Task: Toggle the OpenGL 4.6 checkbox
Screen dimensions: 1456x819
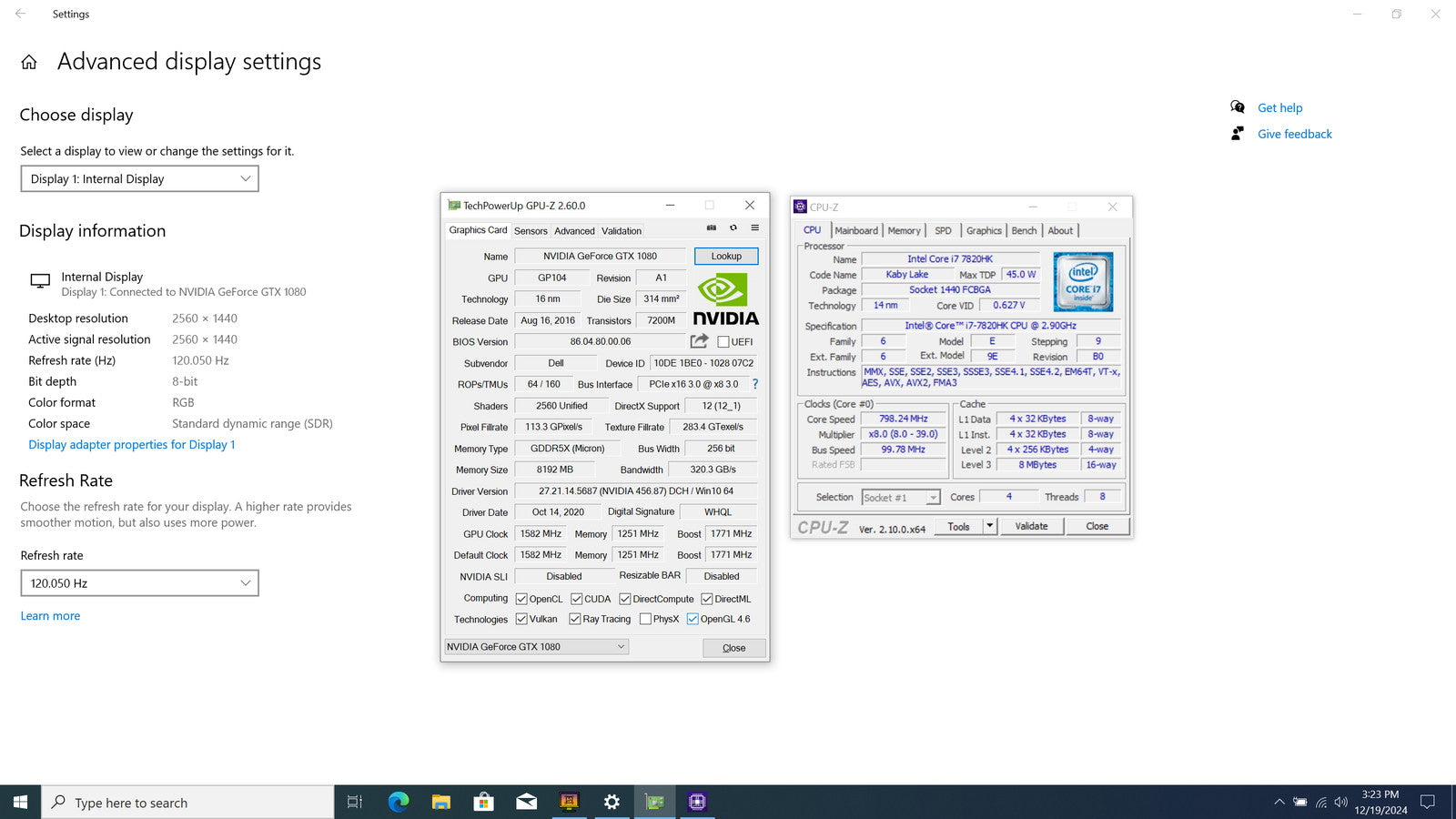Action: coord(693,619)
